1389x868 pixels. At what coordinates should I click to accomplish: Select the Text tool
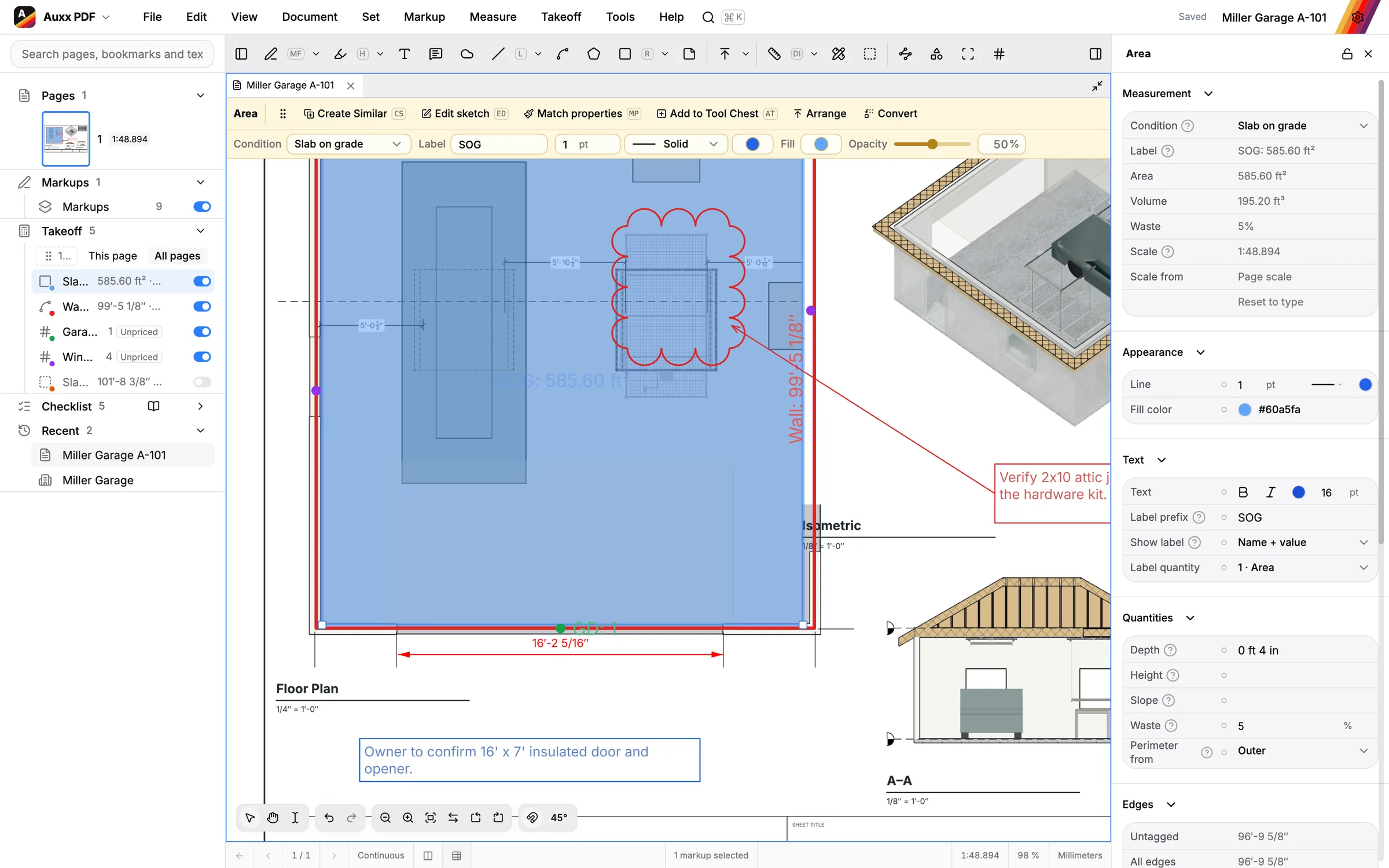405,54
